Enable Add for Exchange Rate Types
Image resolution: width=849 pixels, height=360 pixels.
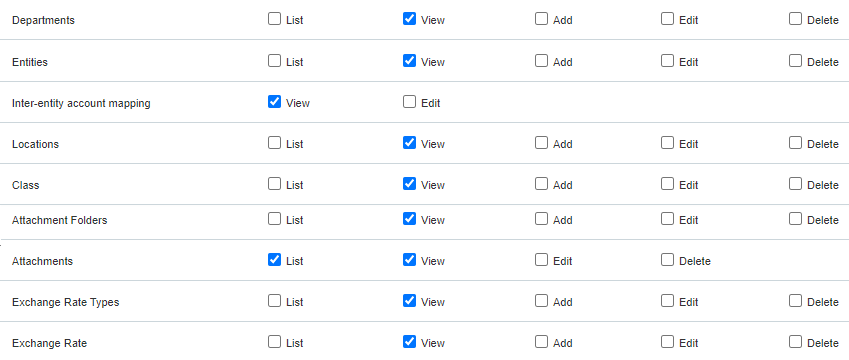point(541,301)
